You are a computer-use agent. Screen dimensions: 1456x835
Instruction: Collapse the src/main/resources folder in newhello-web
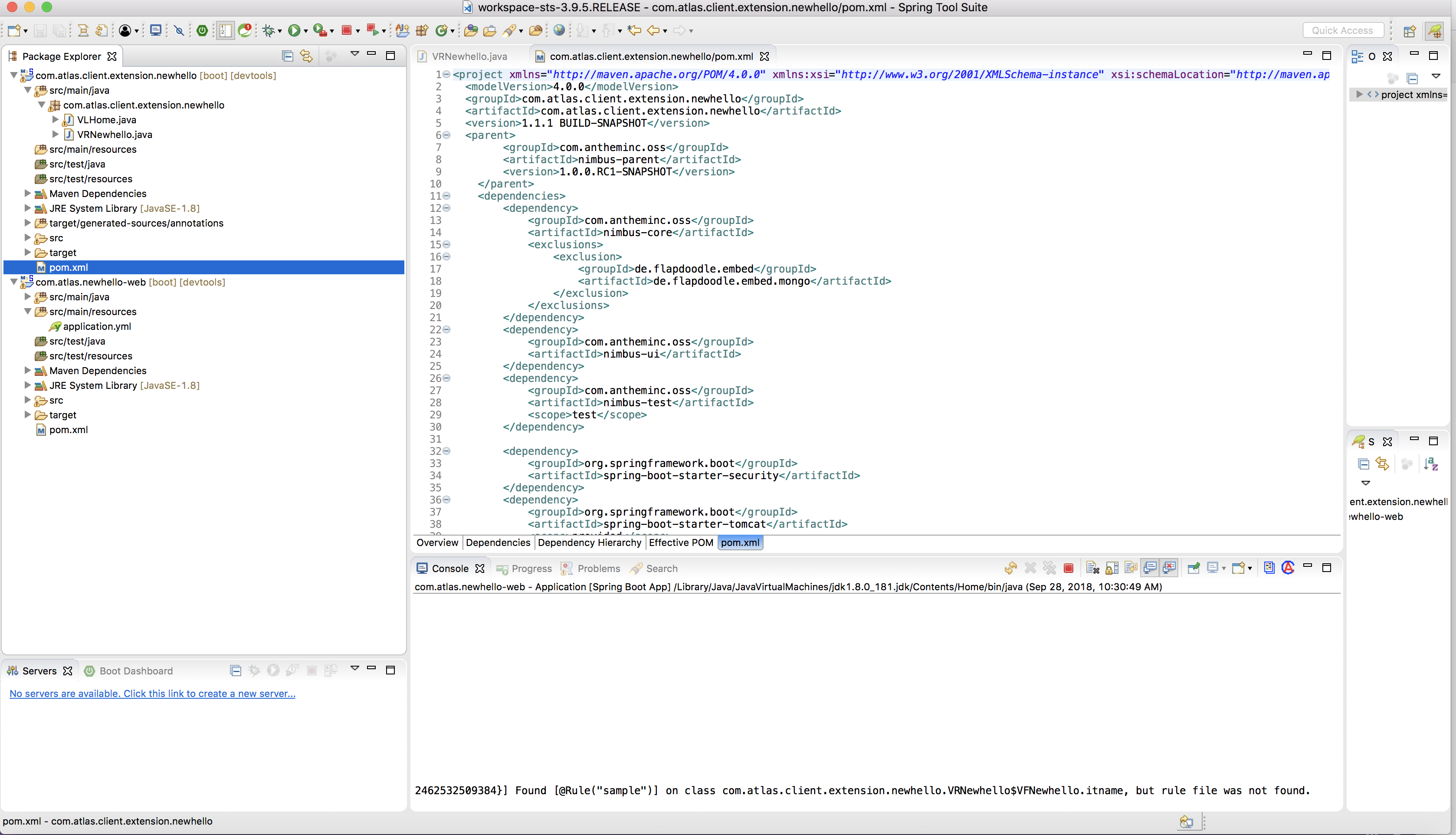point(27,312)
